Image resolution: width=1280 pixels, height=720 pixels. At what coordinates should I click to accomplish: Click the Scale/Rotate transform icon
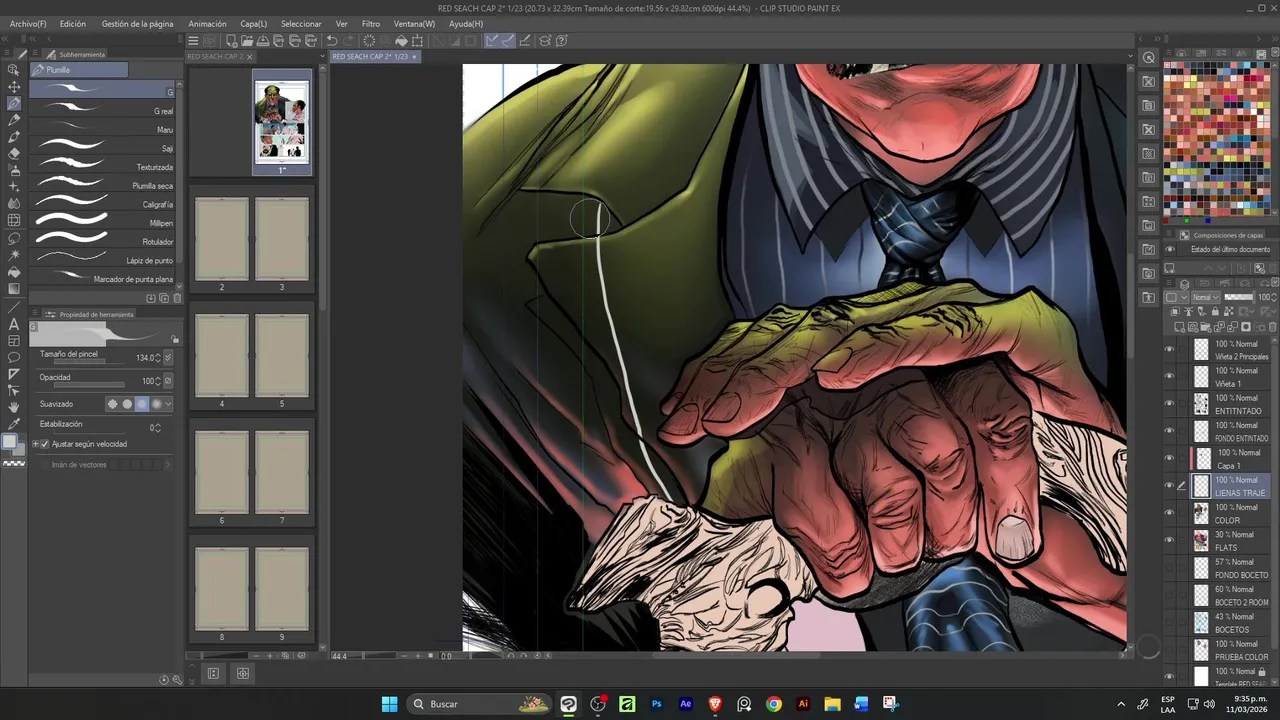tap(417, 41)
